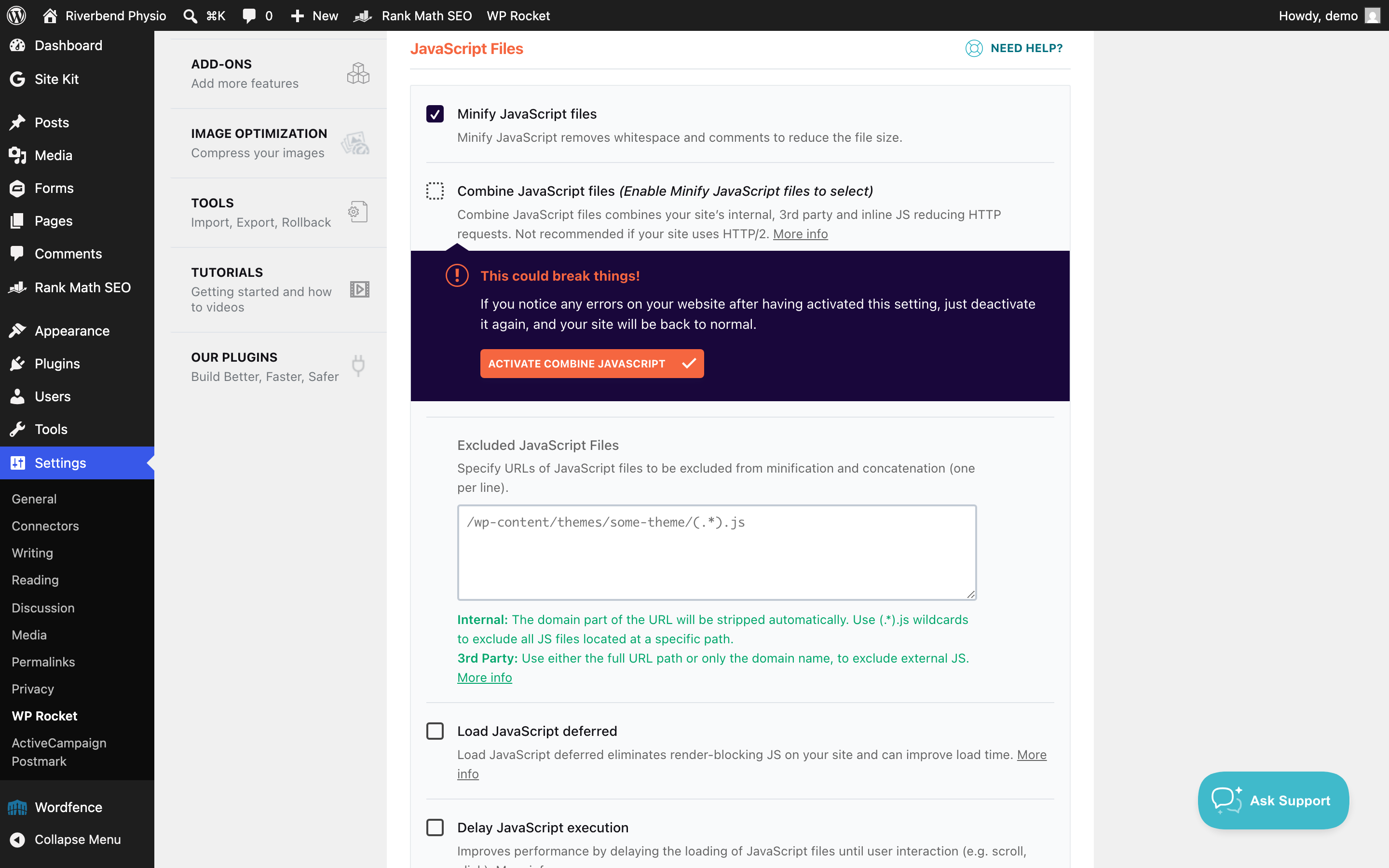
Task: Open the Tools Import Export tab
Action: (279, 213)
